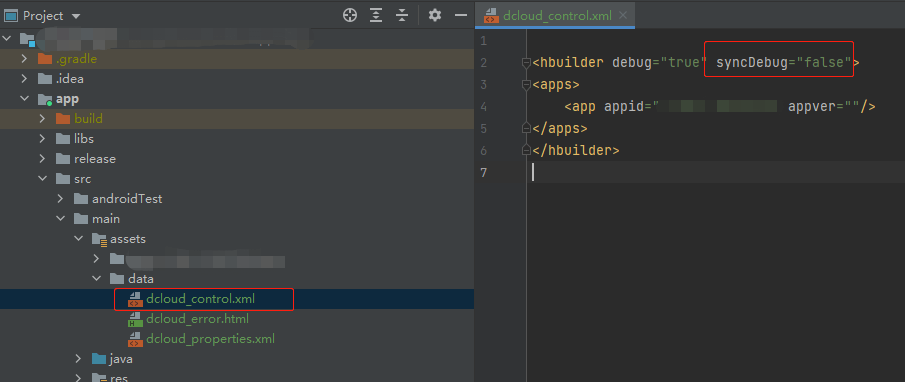Screen dimensions: 905x382
Task: Click the fold marker at line 5
Action: (526, 128)
